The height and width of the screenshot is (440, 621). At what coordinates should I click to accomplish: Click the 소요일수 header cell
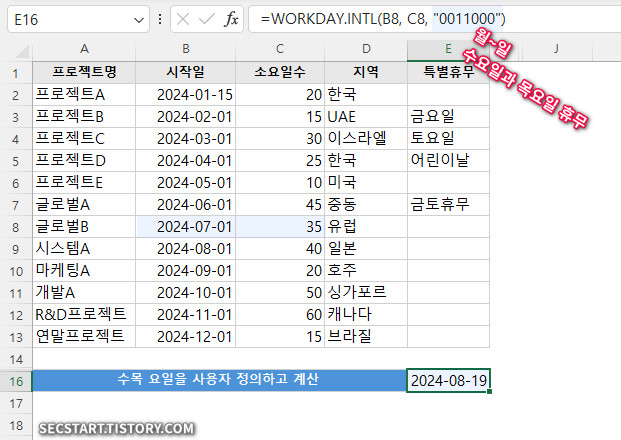click(x=280, y=72)
